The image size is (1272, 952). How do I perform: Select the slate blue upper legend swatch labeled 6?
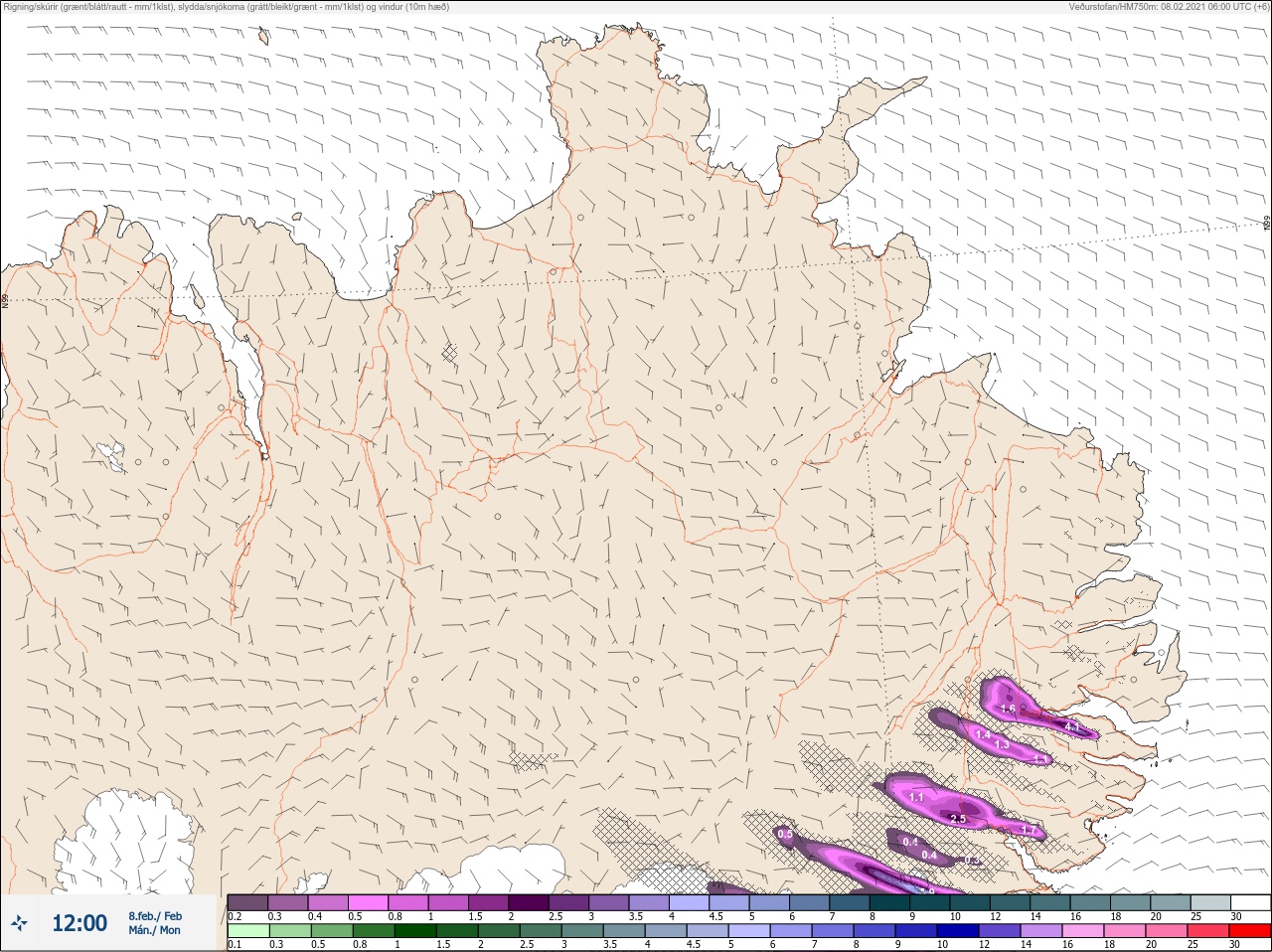pos(810,903)
